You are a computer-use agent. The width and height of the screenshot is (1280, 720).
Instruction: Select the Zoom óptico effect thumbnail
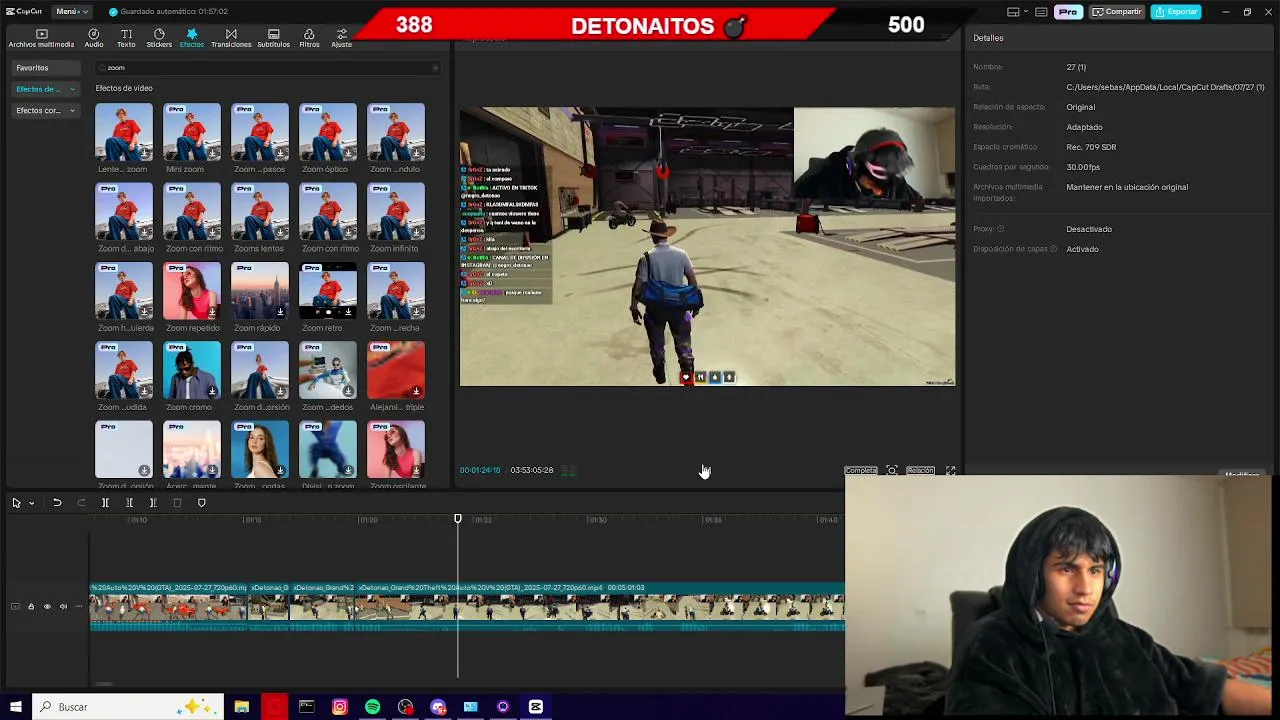328,132
